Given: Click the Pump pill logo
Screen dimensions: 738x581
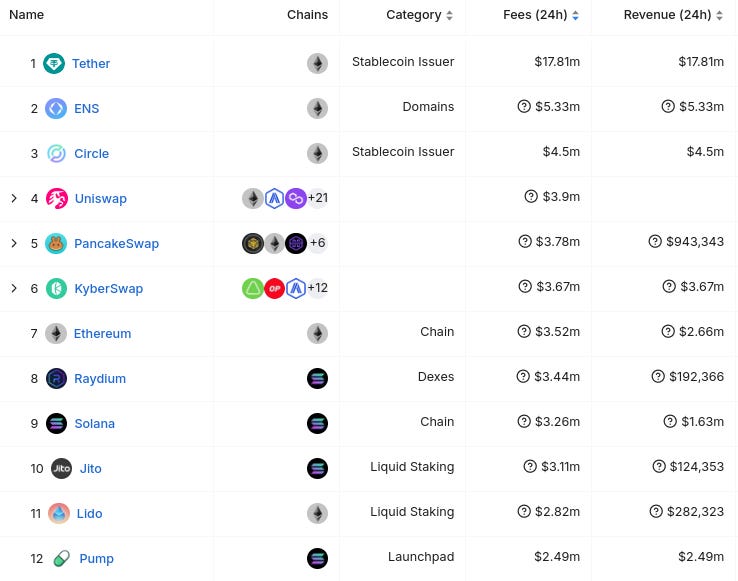Looking at the screenshot, I should coord(62,558).
